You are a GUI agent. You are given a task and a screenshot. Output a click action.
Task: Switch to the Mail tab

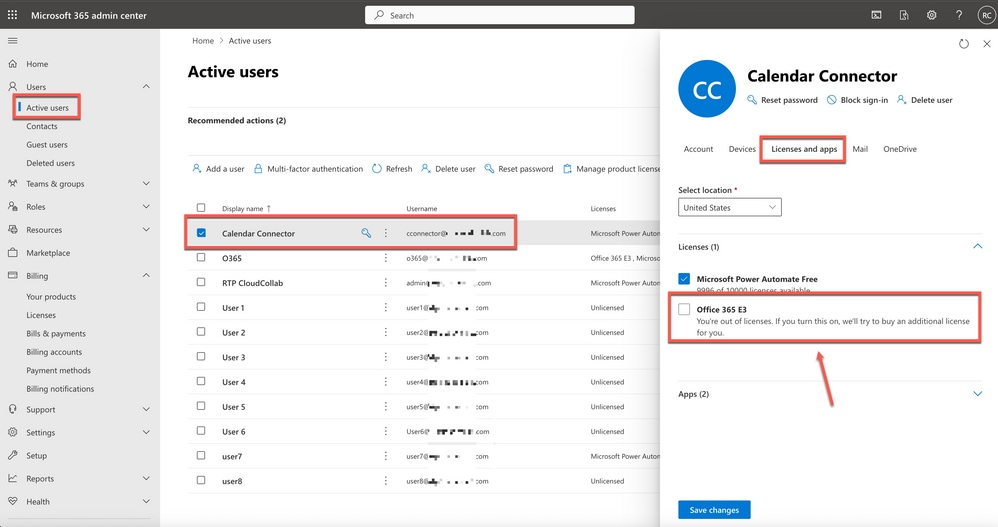pos(860,149)
